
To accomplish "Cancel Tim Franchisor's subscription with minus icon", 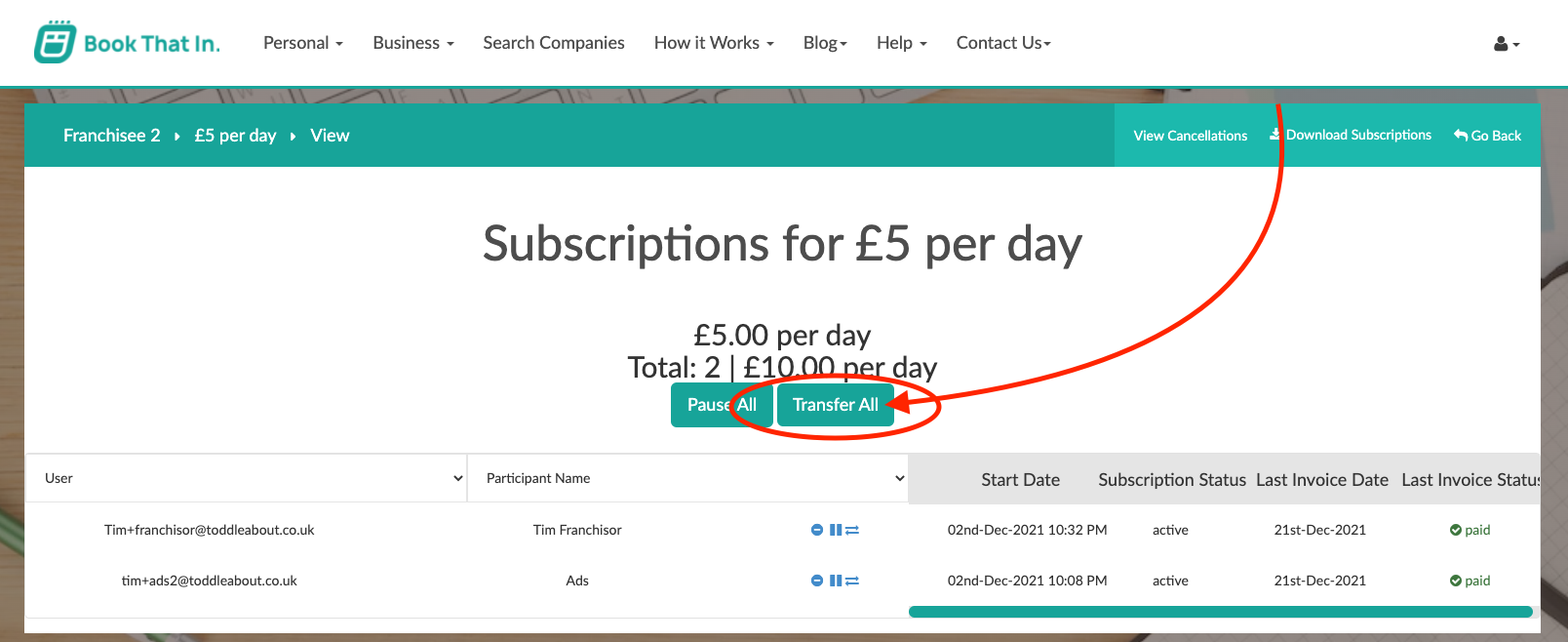I will (817, 530).
